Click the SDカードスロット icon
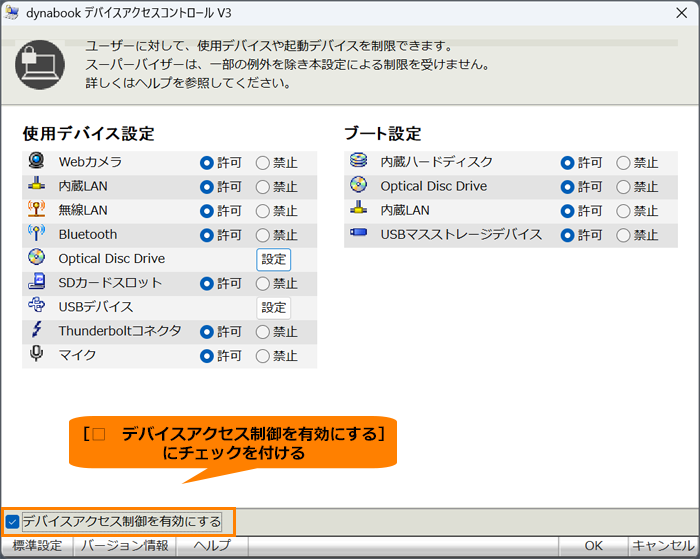700x559 pixels. (x=36, y=281)
